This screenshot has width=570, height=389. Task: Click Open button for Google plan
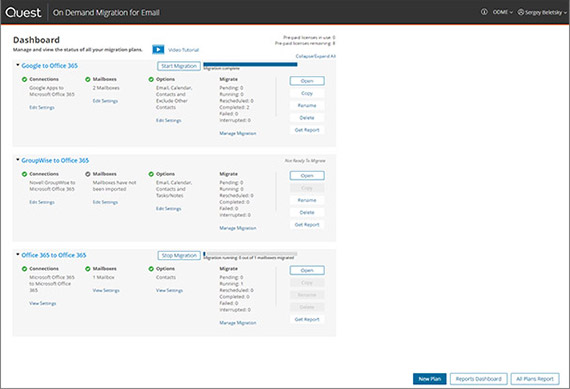coord(307,81)
